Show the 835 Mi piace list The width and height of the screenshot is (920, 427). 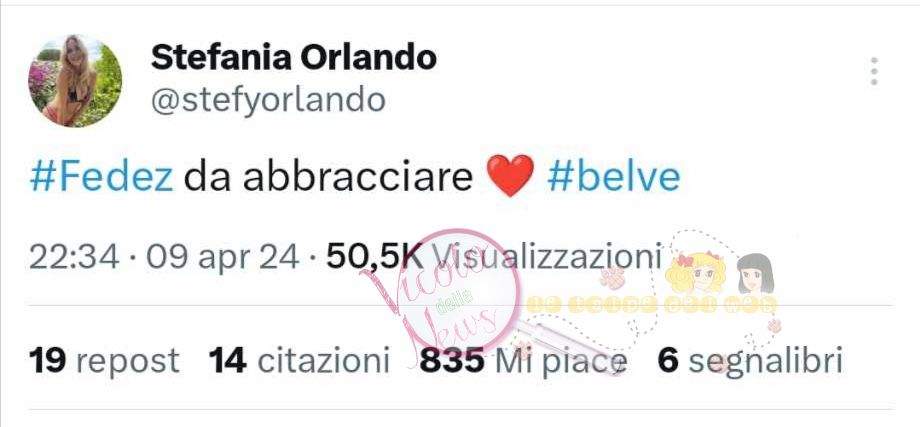pyautogui.click(x=523, y=360)
